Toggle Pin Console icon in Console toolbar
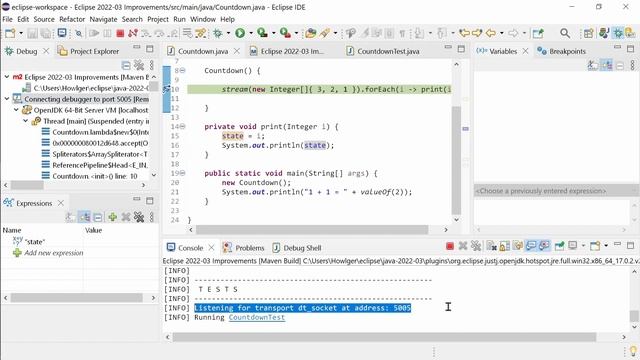Image resolution: width=640 pixels, height=360 pixels. pos(560,246)
